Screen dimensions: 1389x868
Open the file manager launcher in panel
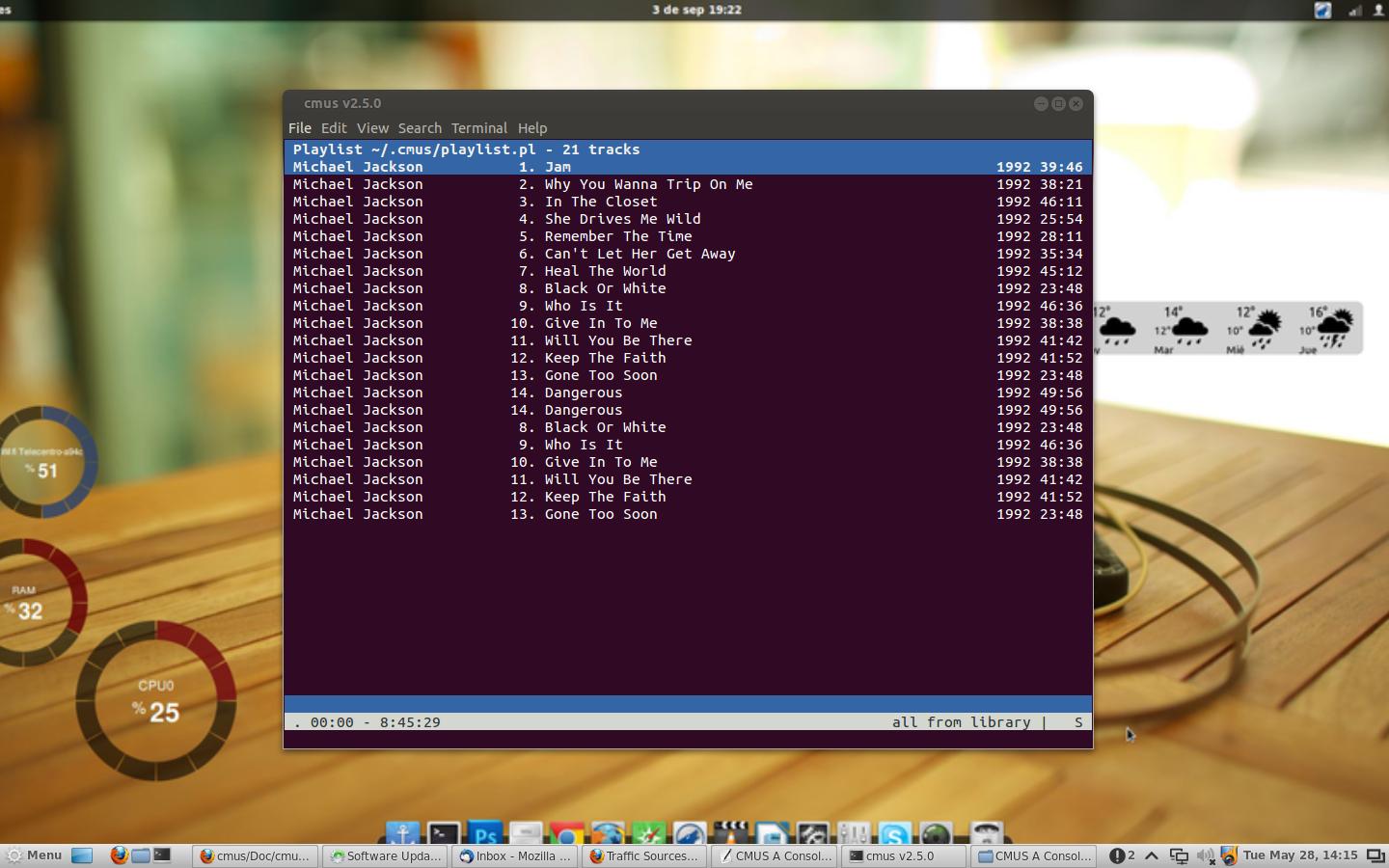click(141, 855)
